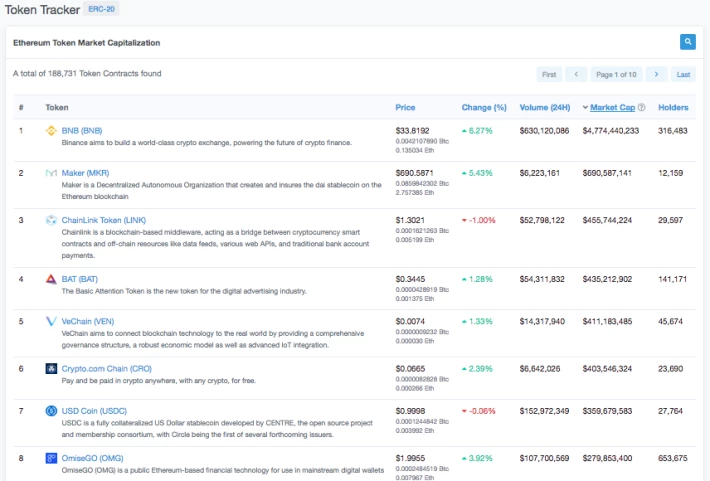Click the ChainLink token logo icon
The width and height of the screenshot is (710, 481).
coord(51,220)
